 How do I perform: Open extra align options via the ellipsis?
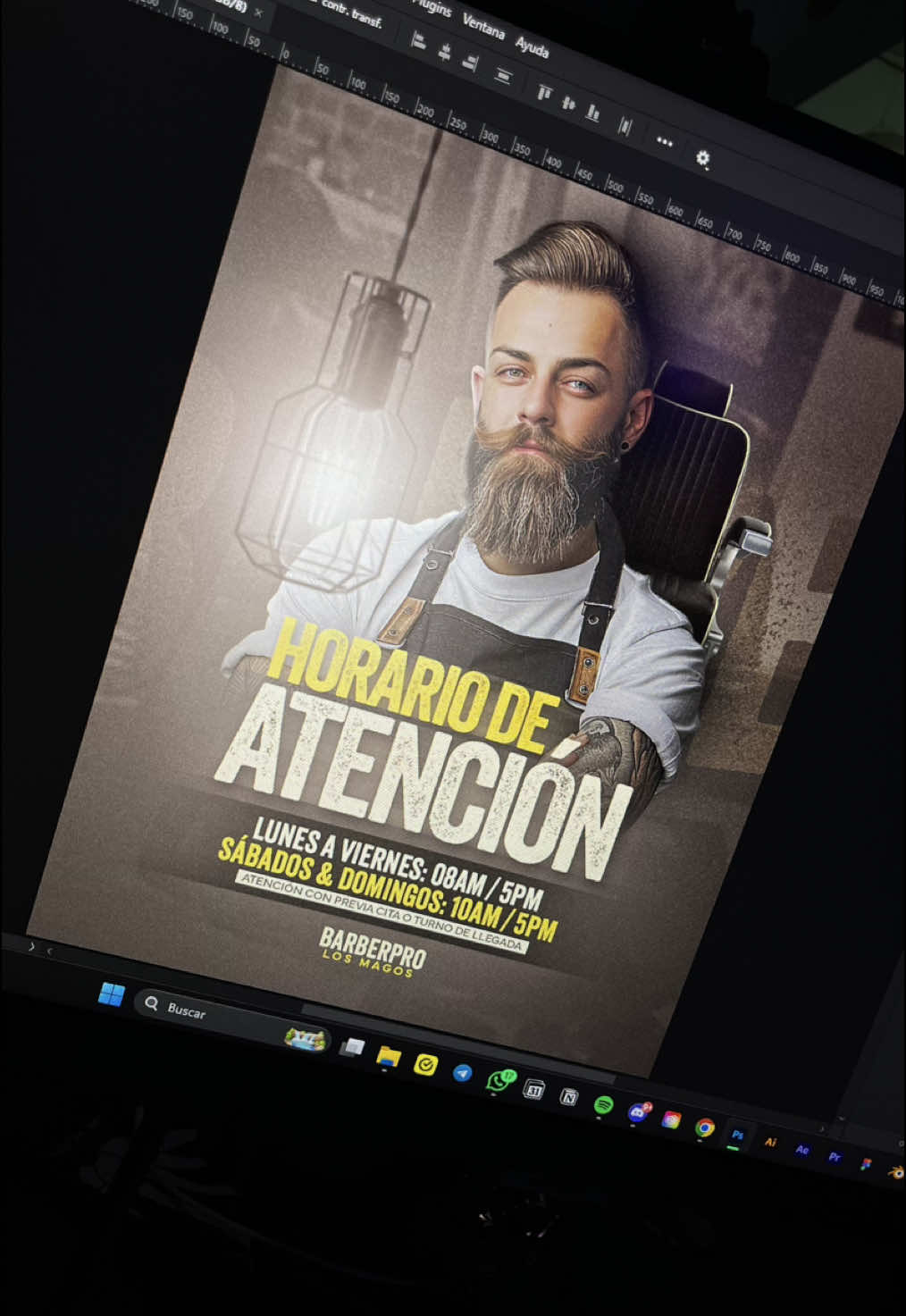click(664, 143)
